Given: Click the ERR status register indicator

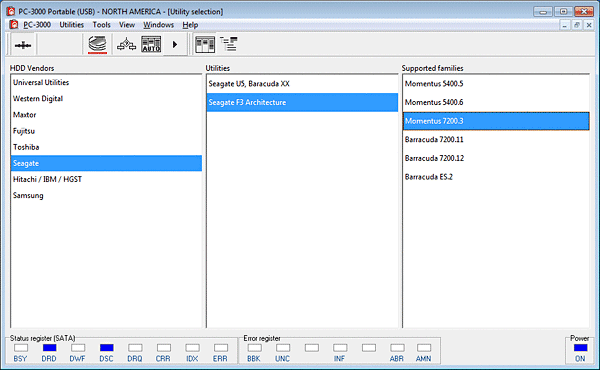Looking at the screenshot, I should click(221, 347).
